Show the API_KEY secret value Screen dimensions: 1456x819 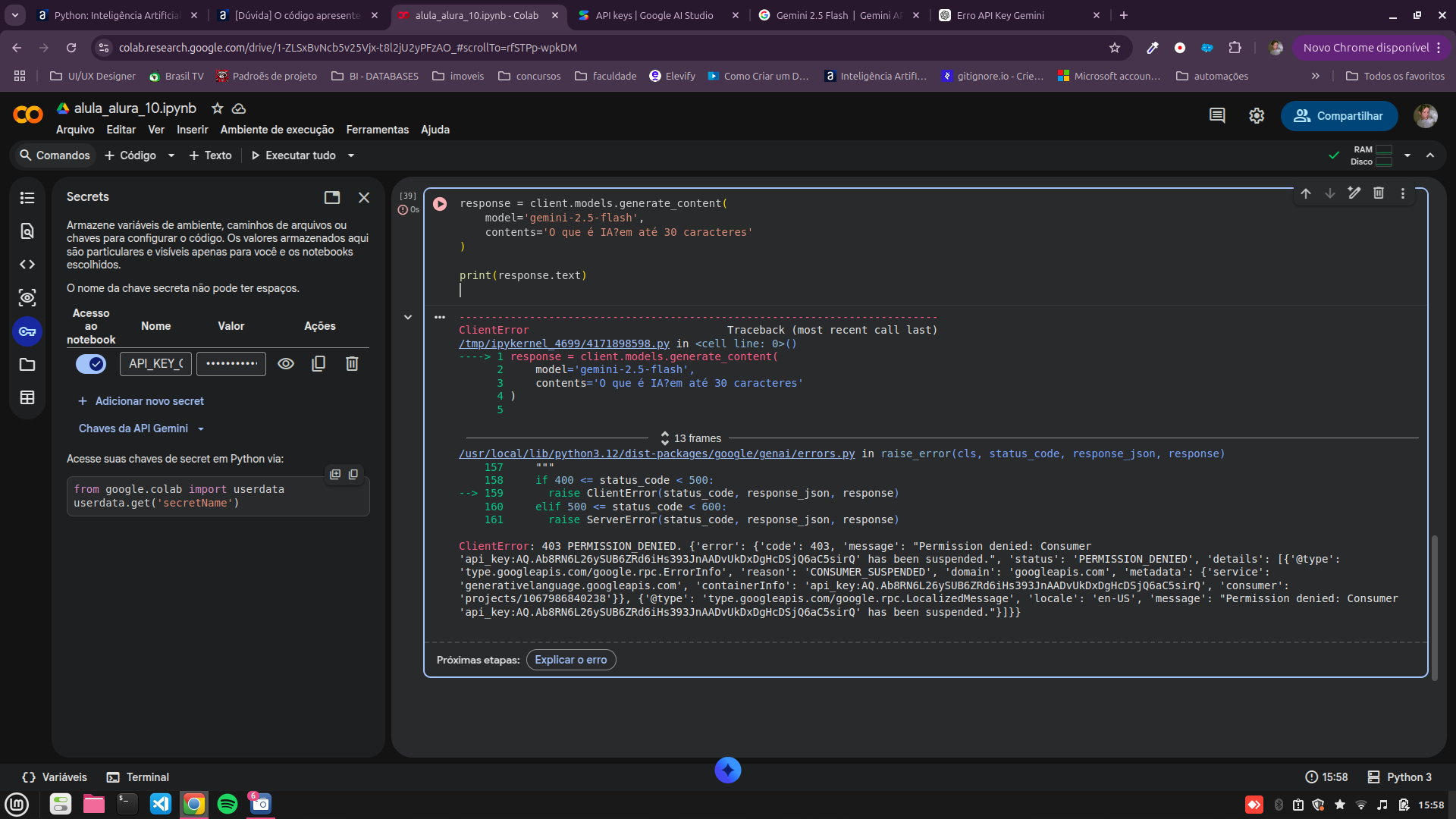click(286, 364)
